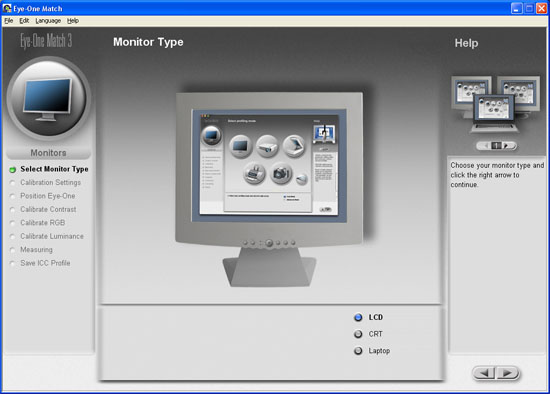
Task: Open the Help menu
Action: coord(73,21)
